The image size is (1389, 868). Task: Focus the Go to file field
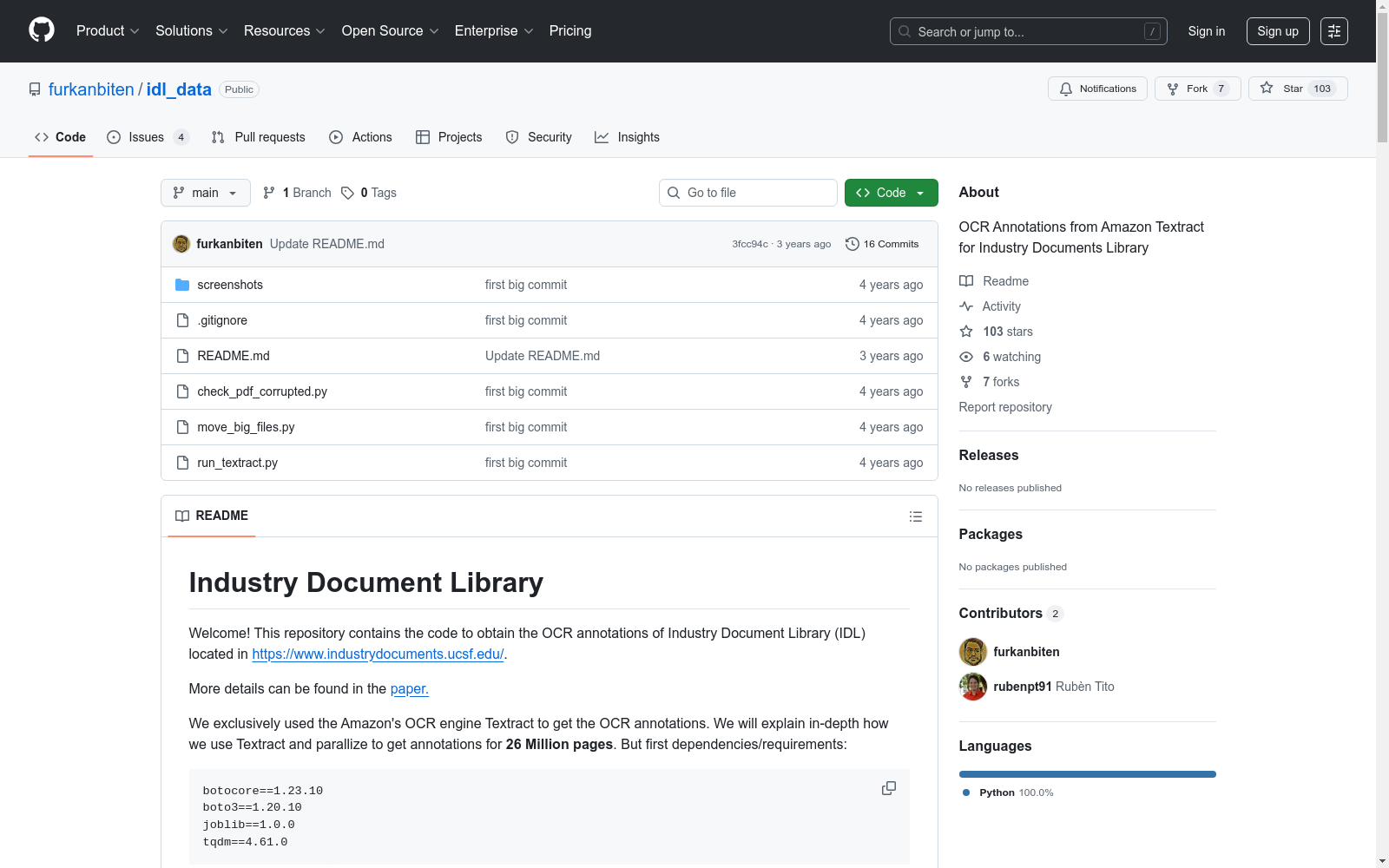coord(748,193)
